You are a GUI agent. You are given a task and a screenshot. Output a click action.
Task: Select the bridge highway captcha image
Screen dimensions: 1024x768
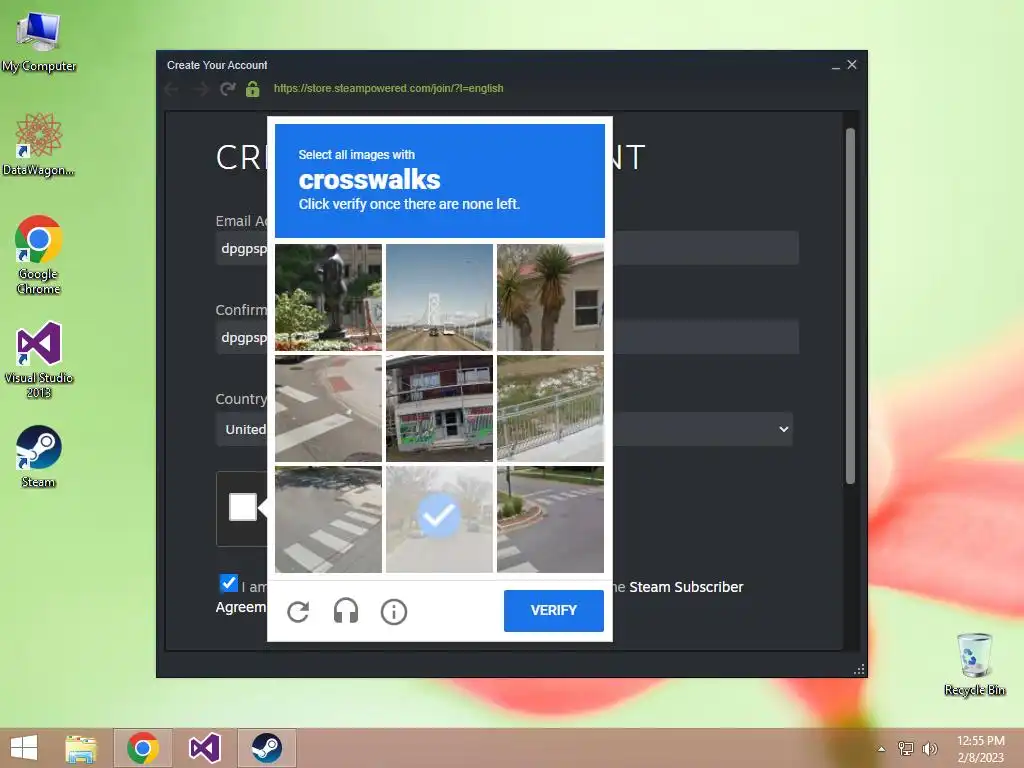click(440, 297)
